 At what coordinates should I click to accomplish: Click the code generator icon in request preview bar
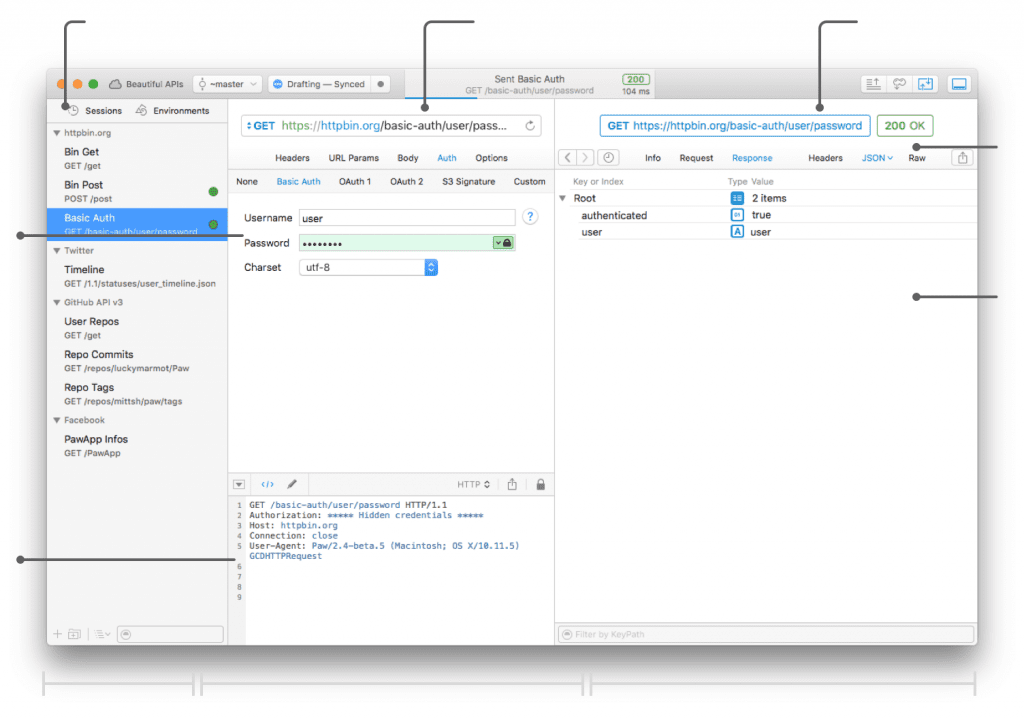pos(265,484)
